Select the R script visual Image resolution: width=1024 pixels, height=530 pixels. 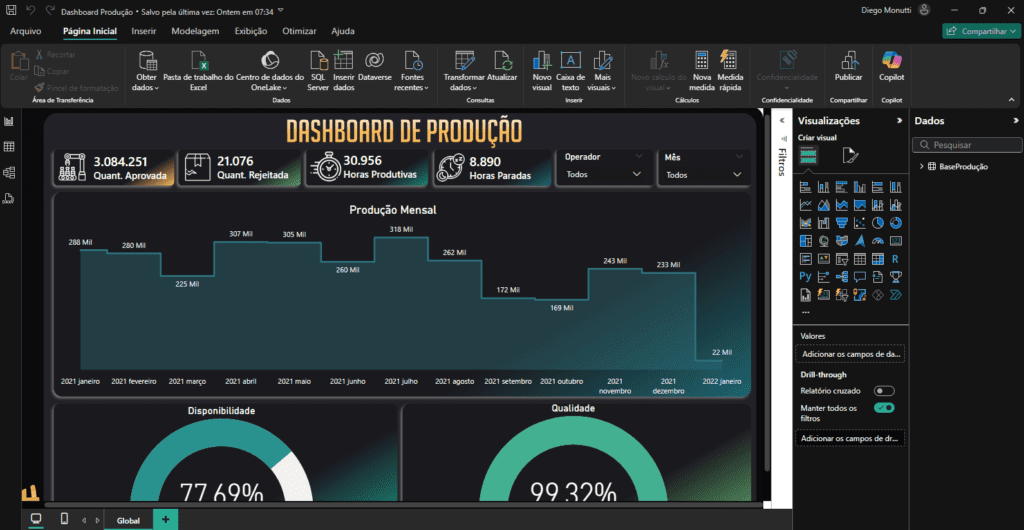click(x=895, y=258)
